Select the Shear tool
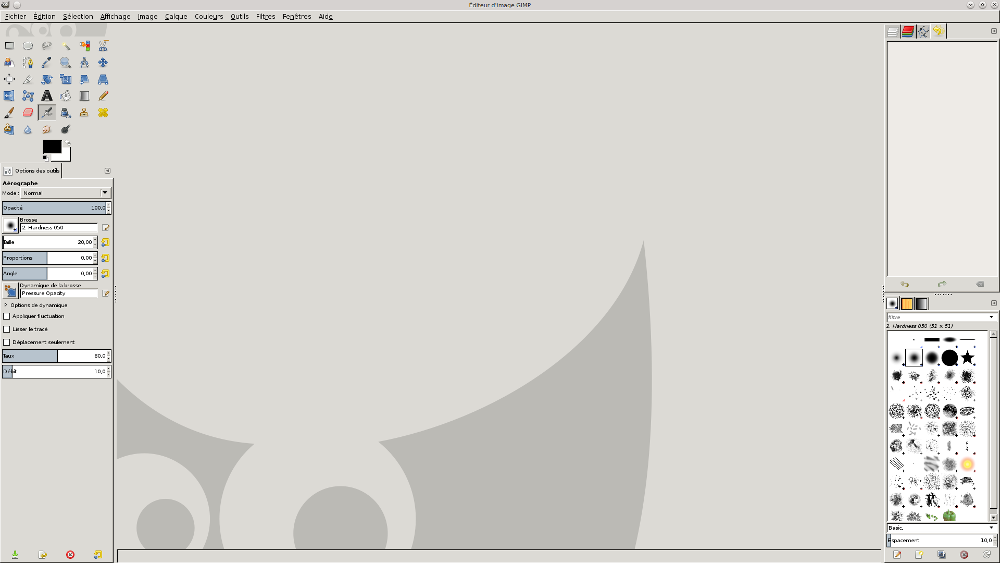The height and width of the screenshot is (563, 1000). 84,79
